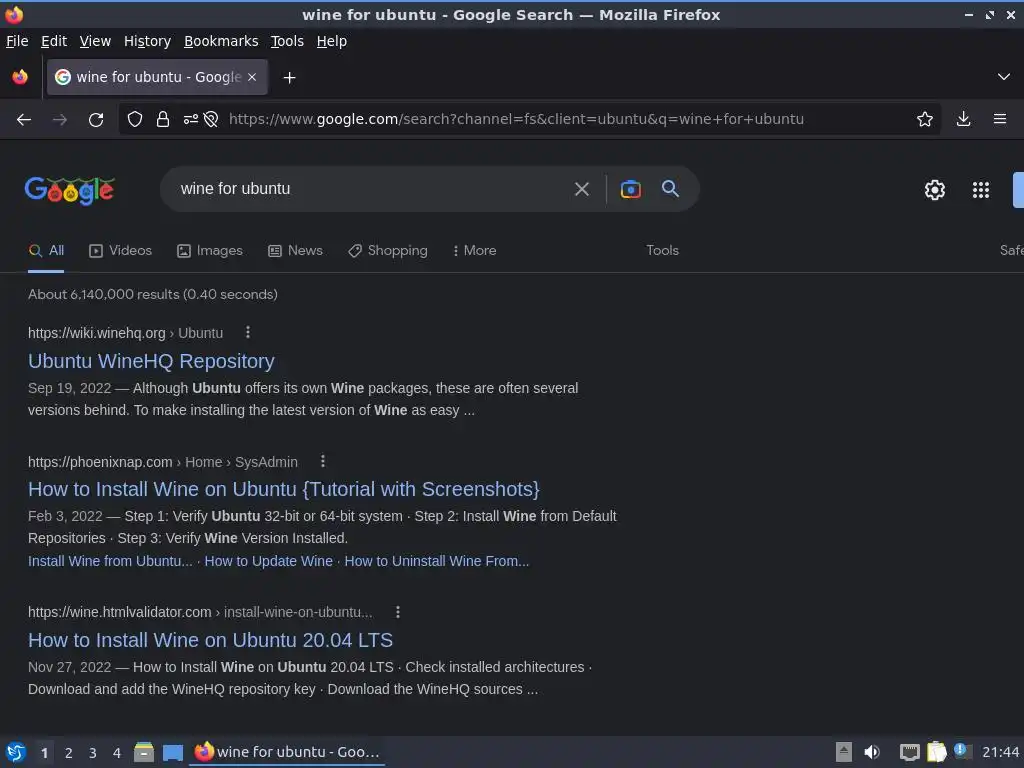The image size is (1024, 768).
Task: Click the Google logo
Action: [70, 190]
